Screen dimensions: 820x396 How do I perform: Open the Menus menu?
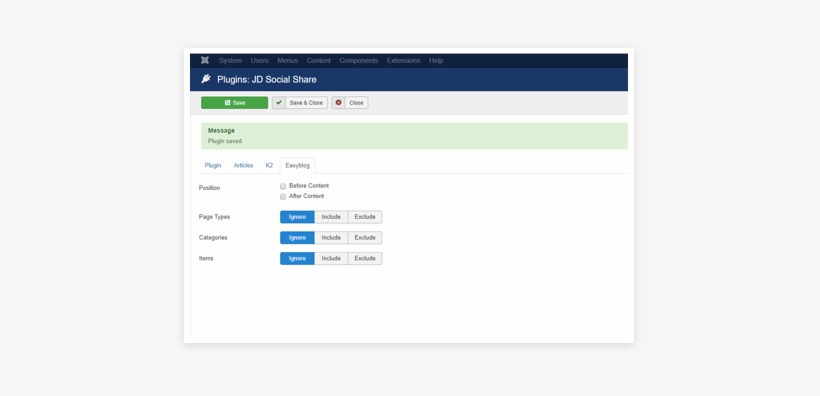(x=287, y=61)
